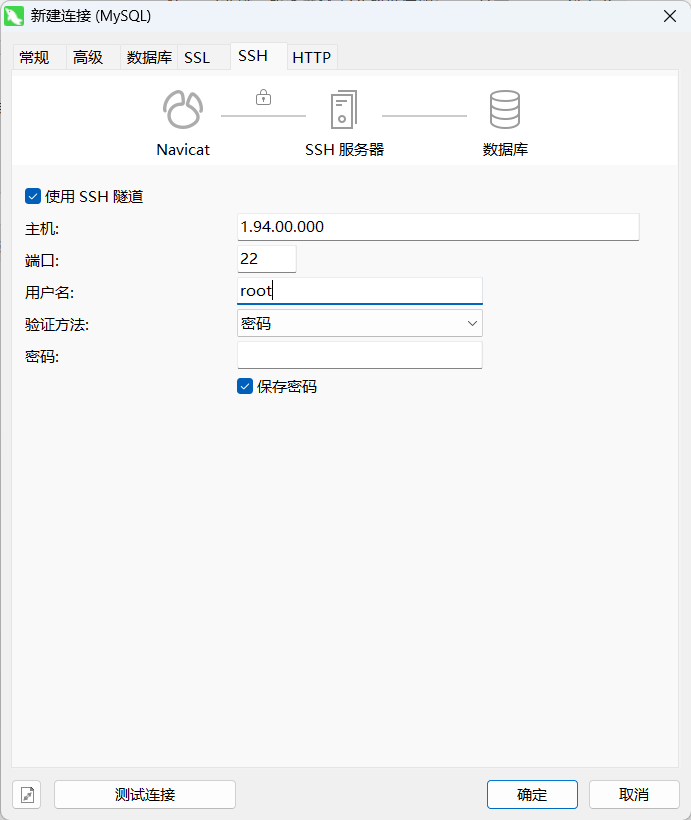Click into the 密码 password field
The height and width of the screenshot is (820, 691).
[359, 355]
